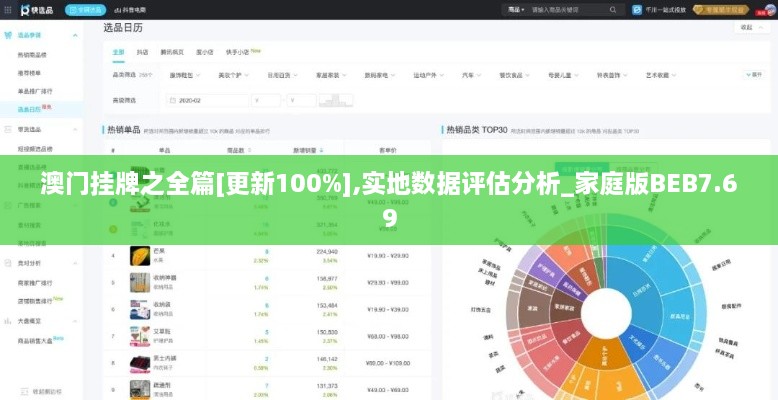Open the user avatar in top bar
The width and height of the screenshot is (778, 400).
[x=771, y=10]
